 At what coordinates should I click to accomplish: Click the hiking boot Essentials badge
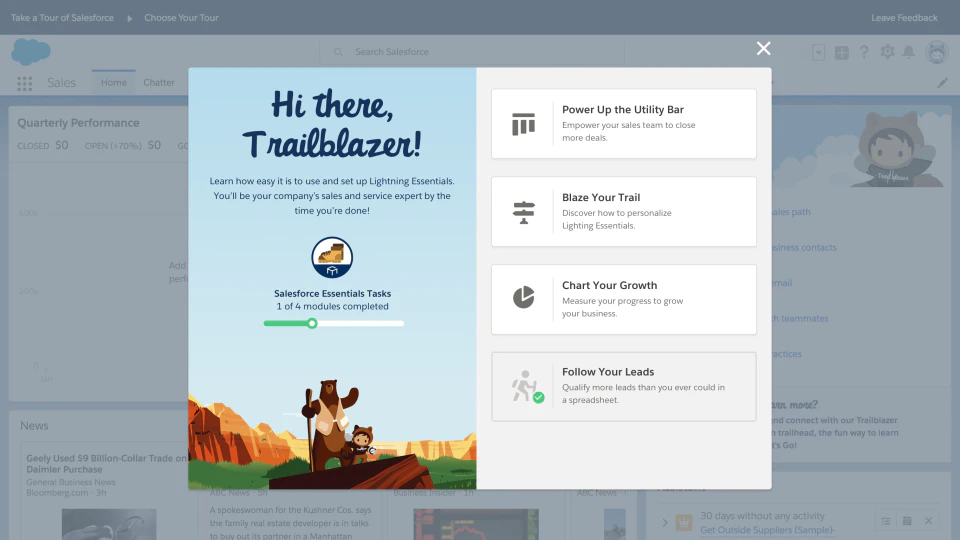tap(332, 258)
